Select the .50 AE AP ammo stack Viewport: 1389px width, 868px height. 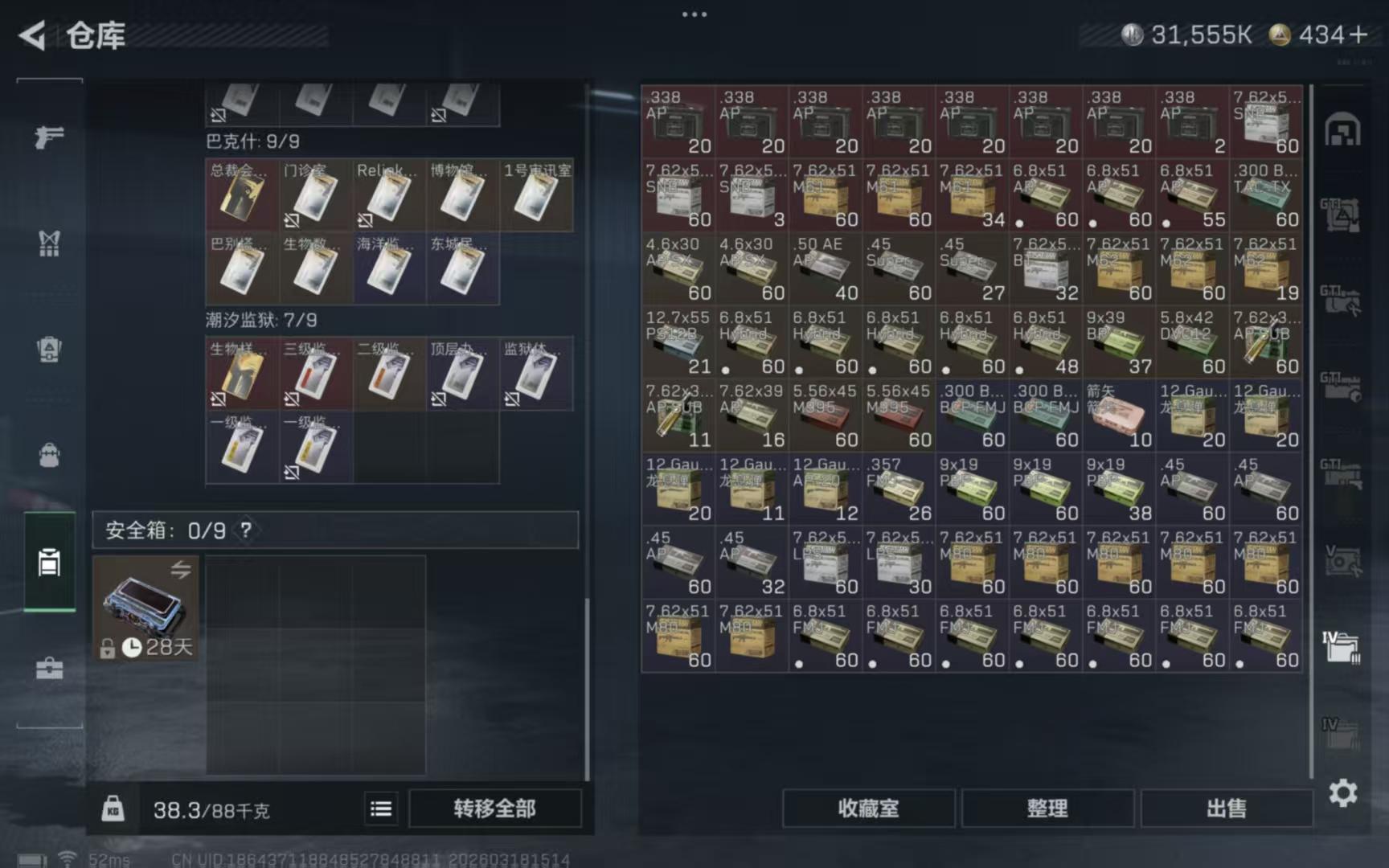pyautogui.click(x=825, y=268)
